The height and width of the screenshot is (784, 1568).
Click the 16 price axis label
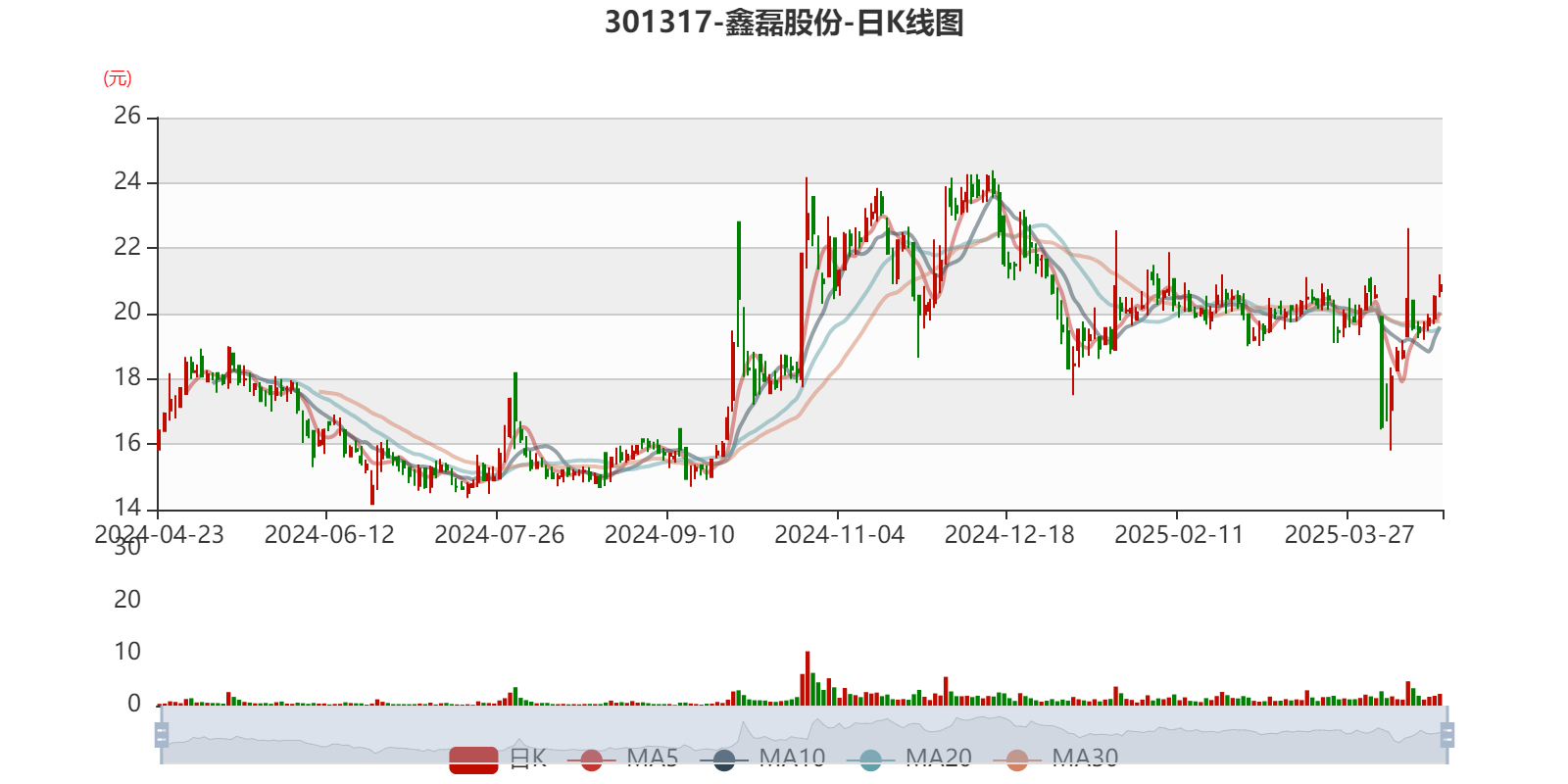[x=127, y=443]
